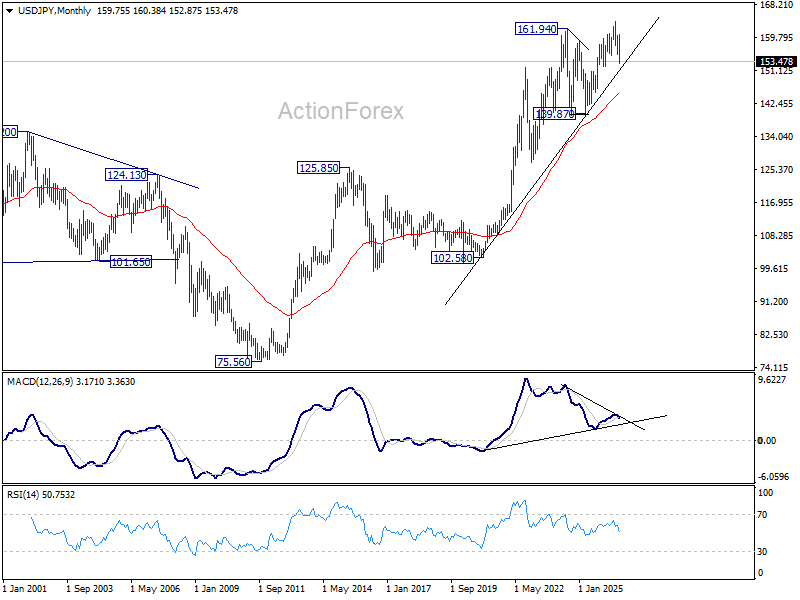
Task: Click the 102.580 low price label
Action: (x=453, y=258)
